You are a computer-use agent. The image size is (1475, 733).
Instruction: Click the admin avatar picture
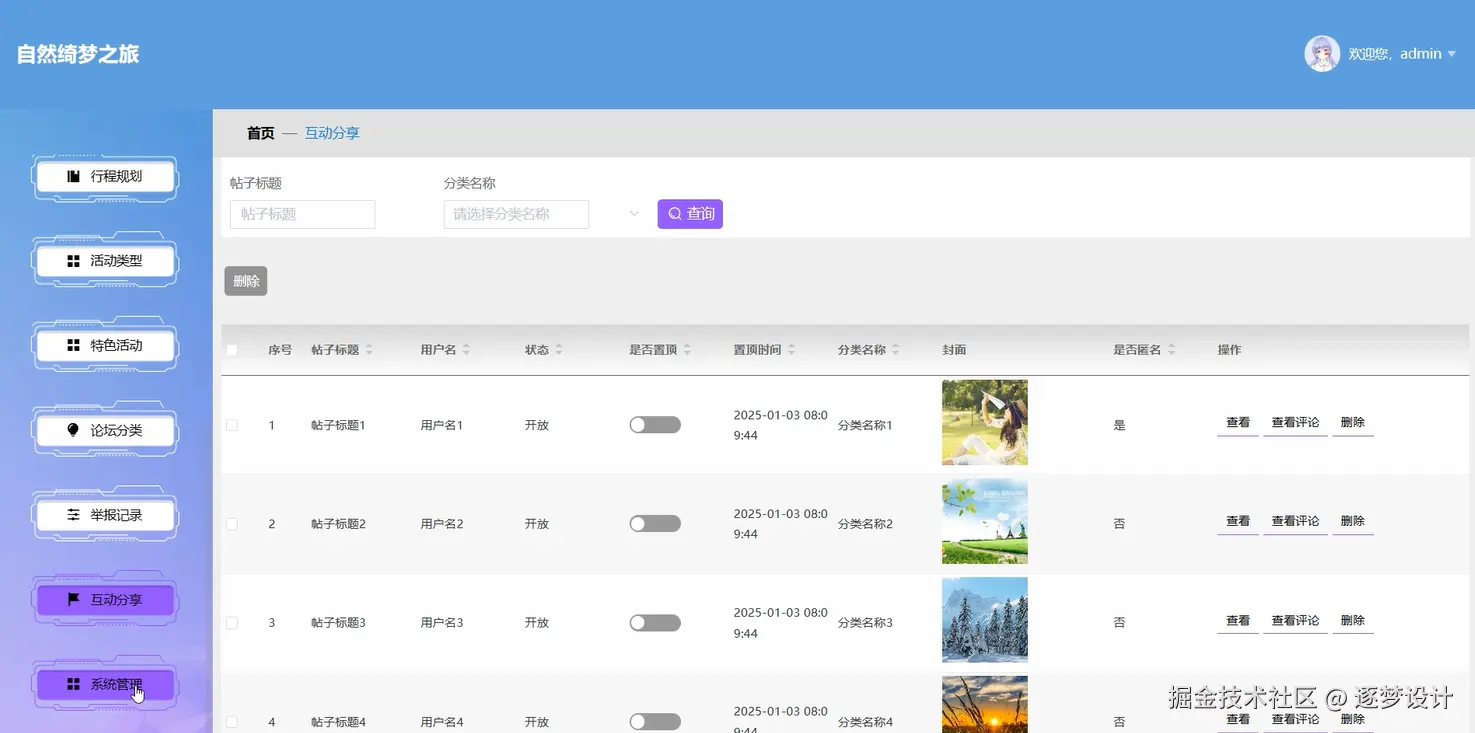click(x=1322, y=54)
